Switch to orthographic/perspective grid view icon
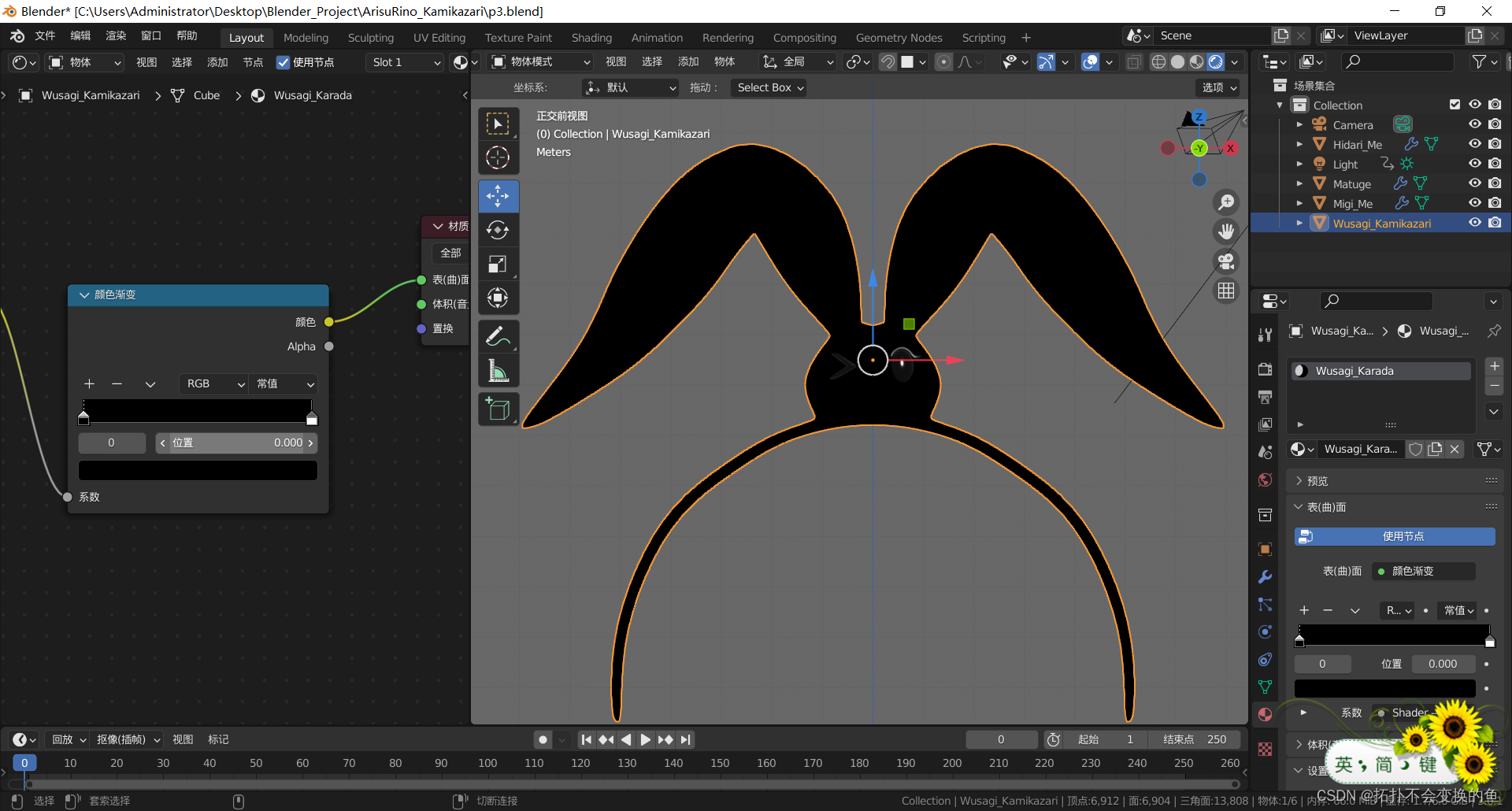Viewport: 1512px width, 811px height. click(1226, 291)
